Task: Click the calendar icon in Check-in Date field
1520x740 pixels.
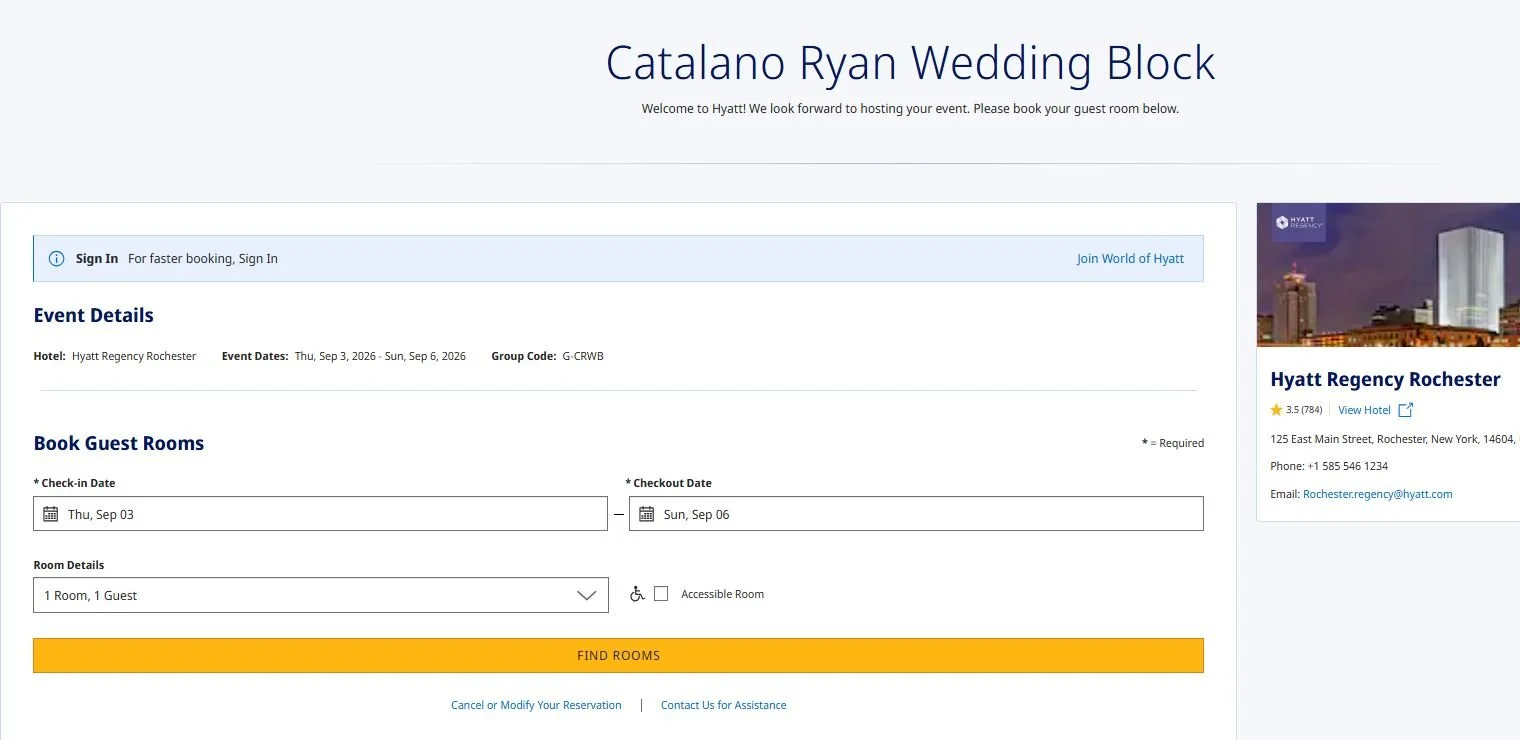Action: coord(51,514)
